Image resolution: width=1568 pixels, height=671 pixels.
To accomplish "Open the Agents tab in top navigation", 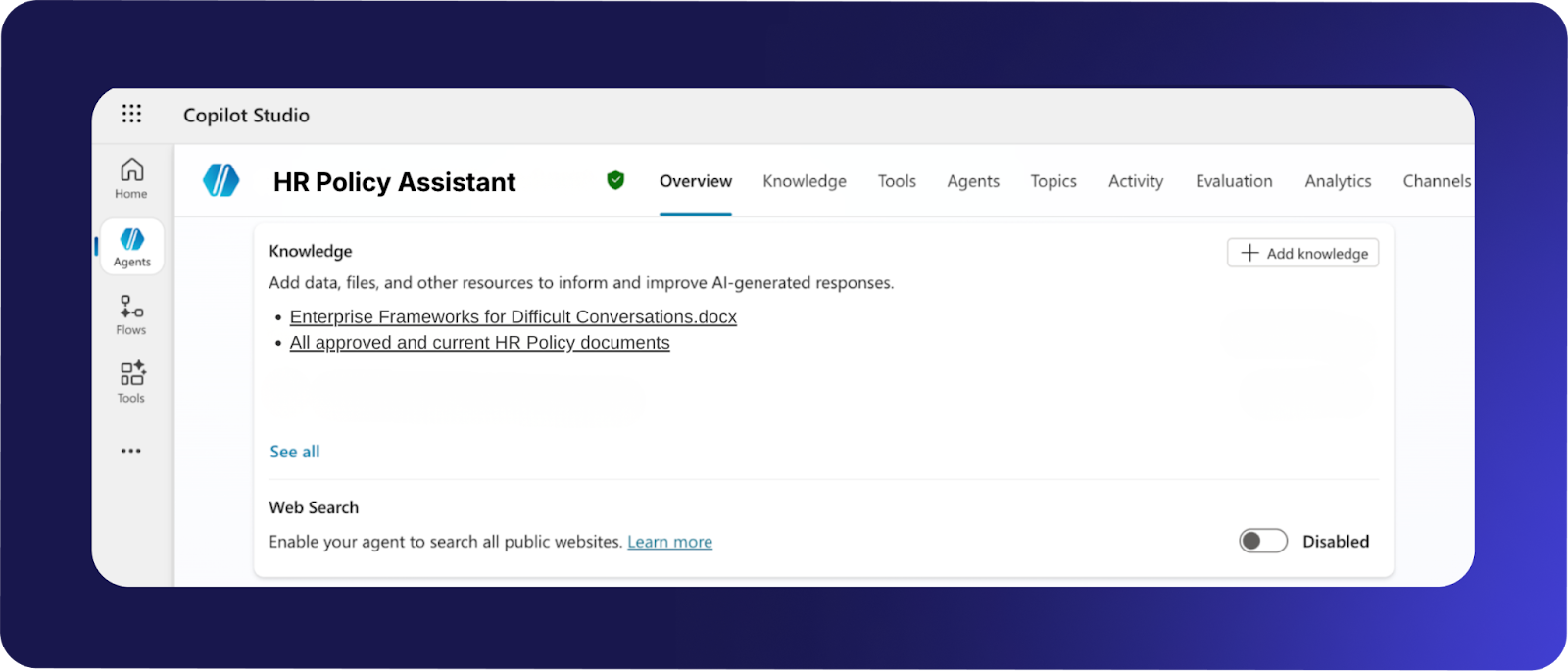I will pyautogui.click(x=972, y=181).
